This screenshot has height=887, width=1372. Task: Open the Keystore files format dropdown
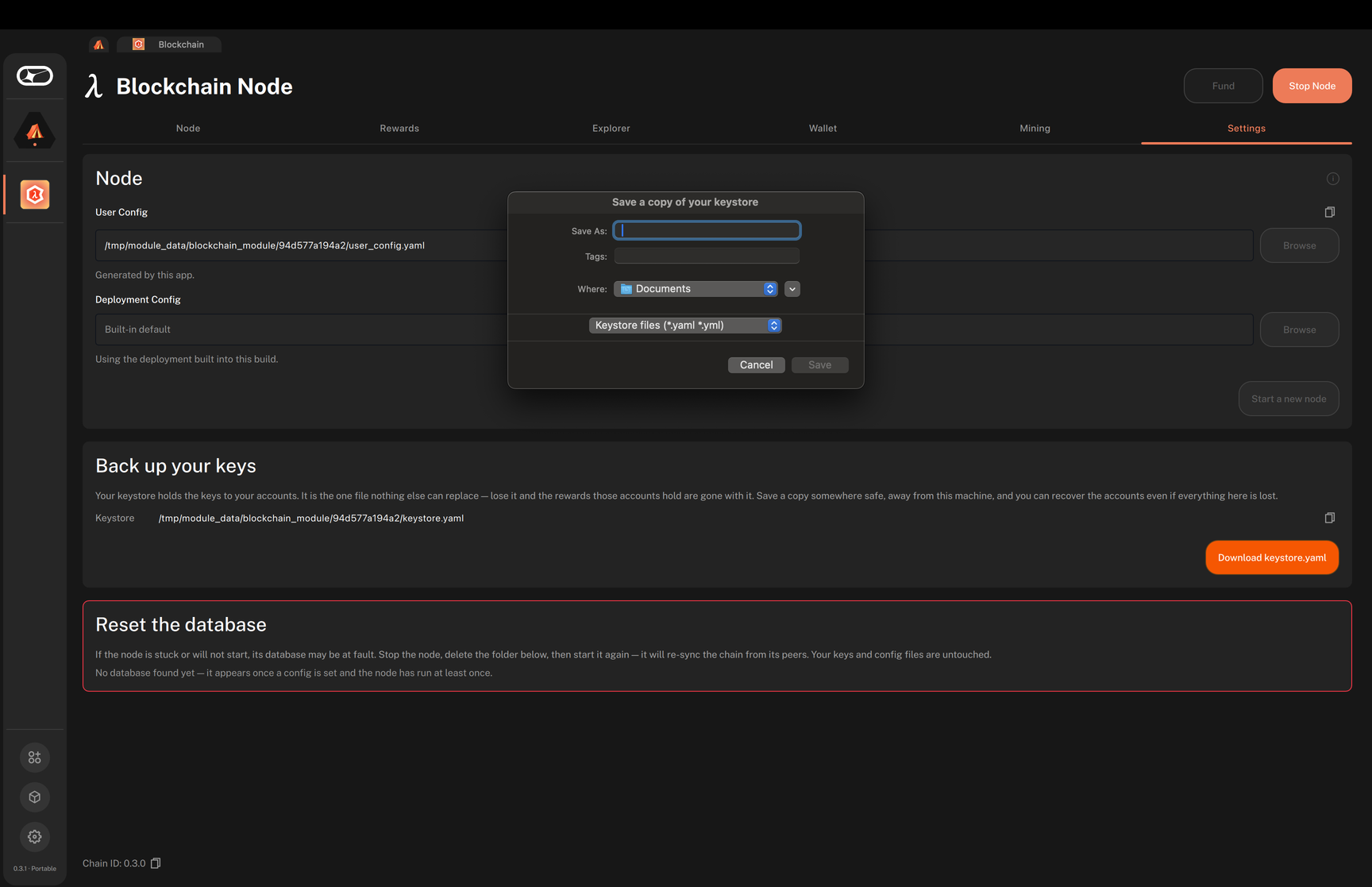(x=685, y=326)
